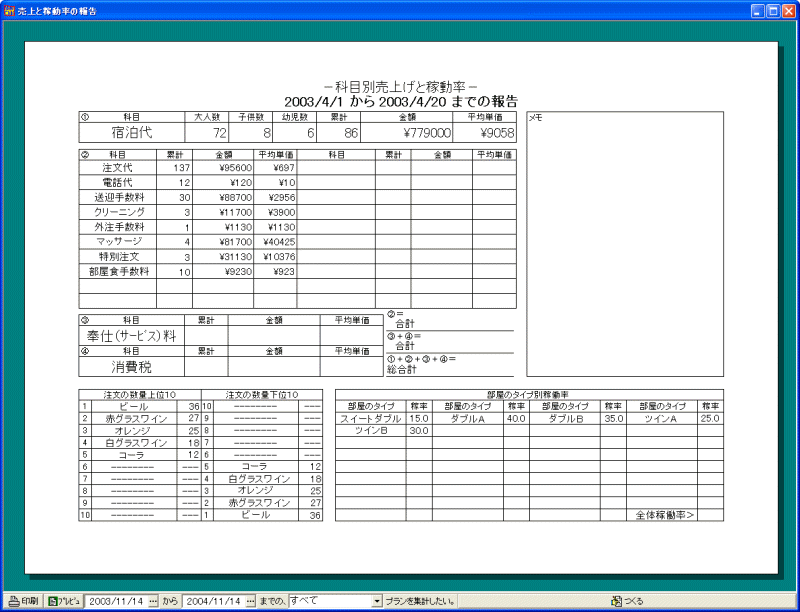Open date picker beside 2004/11/14 end date
The height and width of the screenshot is (612, 800).
point(251,601)
